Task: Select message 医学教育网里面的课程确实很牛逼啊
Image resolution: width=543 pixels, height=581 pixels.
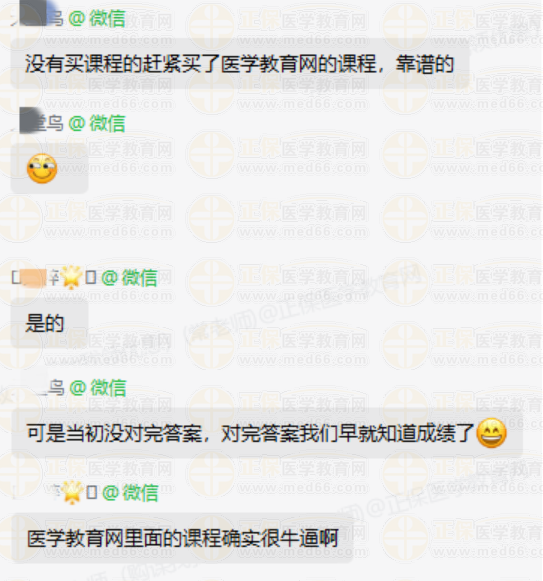Action: pos(182,538)
